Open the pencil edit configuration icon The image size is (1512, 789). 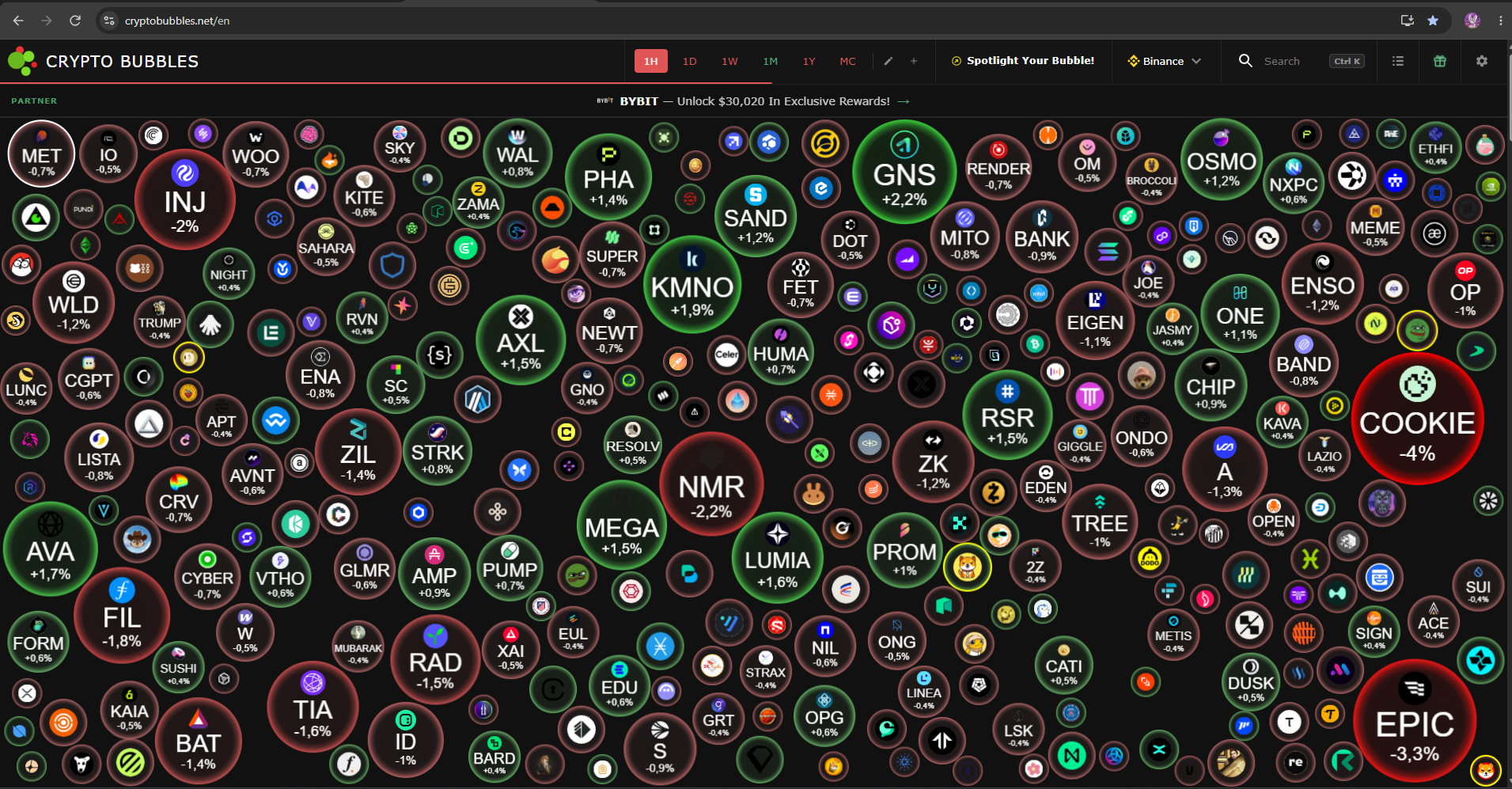pos(889,61)
